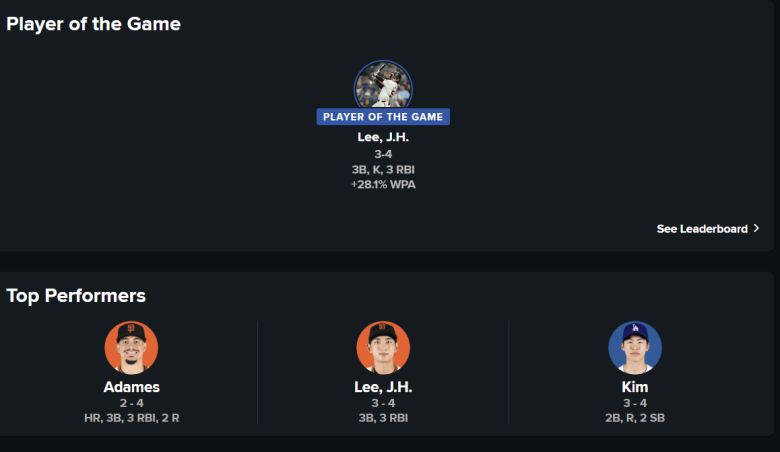
Task: Click Kim's 3 - 4 batting line
Action: pos(635,403)
